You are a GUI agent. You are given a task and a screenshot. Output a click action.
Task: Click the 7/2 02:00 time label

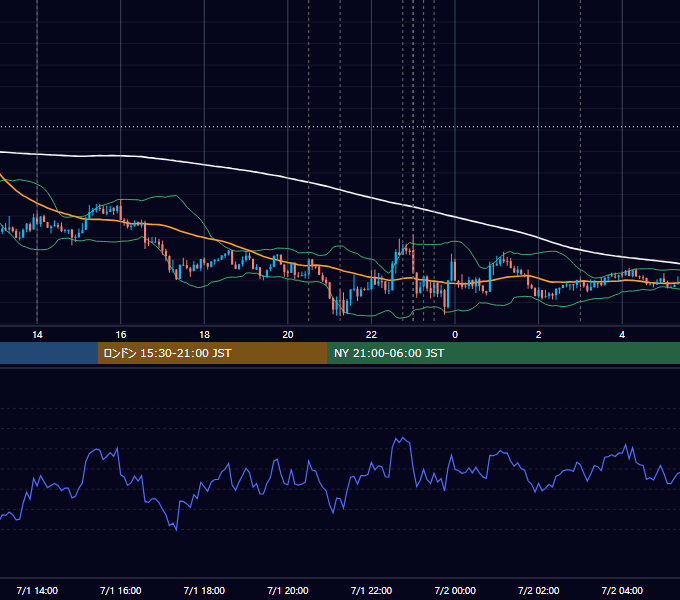(x=538, y=590)
